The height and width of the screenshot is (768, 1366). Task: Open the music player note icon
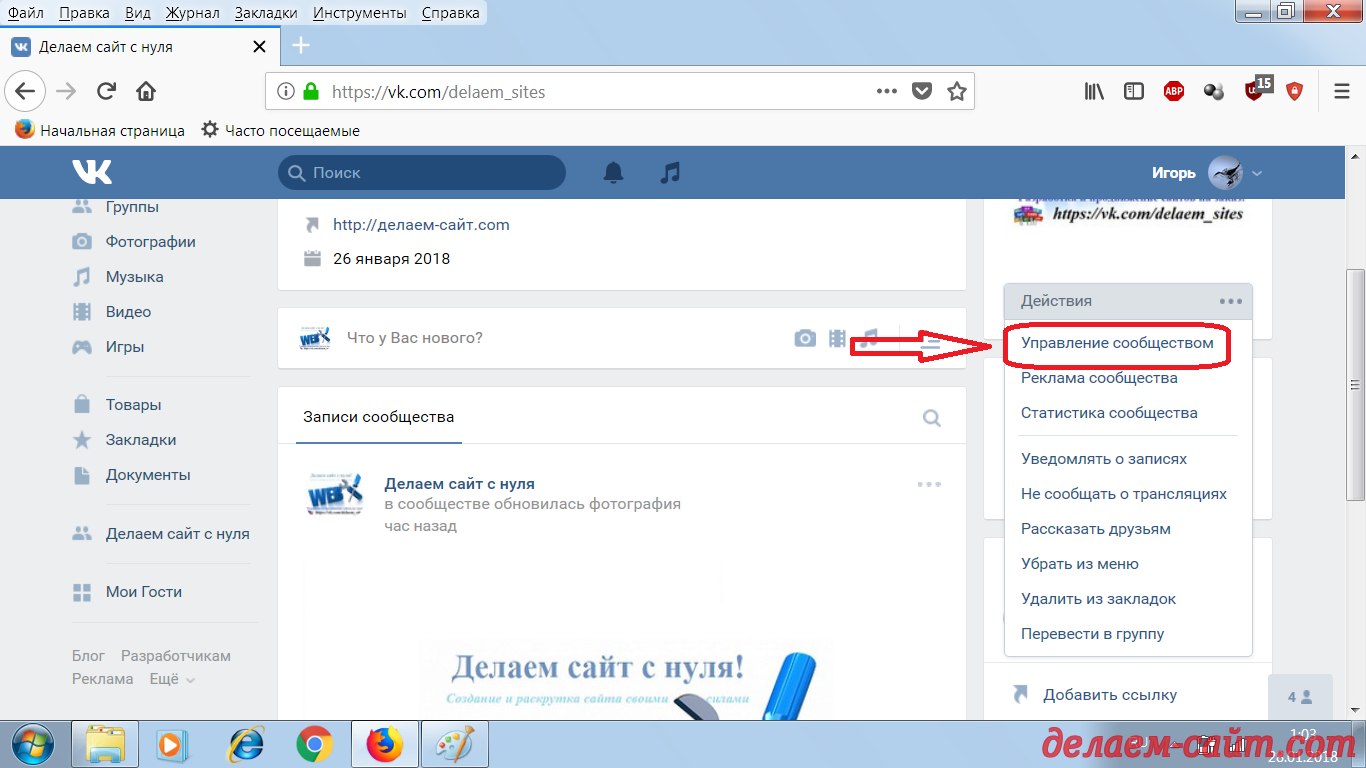(670, 172)
